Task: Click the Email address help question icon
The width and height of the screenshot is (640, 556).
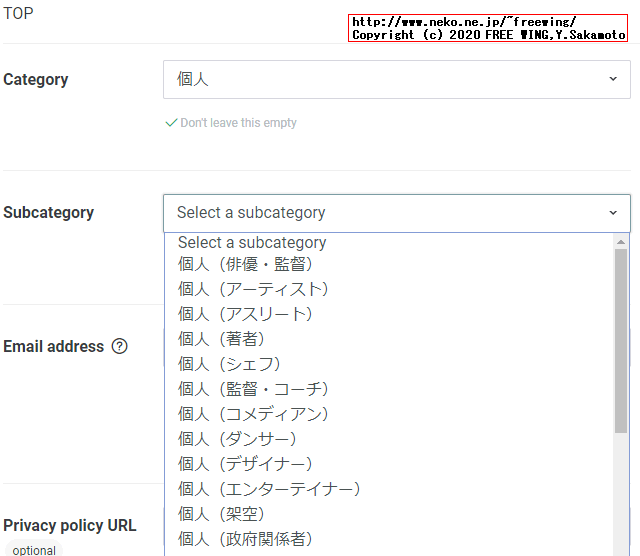Action: [x=120, y=347]
